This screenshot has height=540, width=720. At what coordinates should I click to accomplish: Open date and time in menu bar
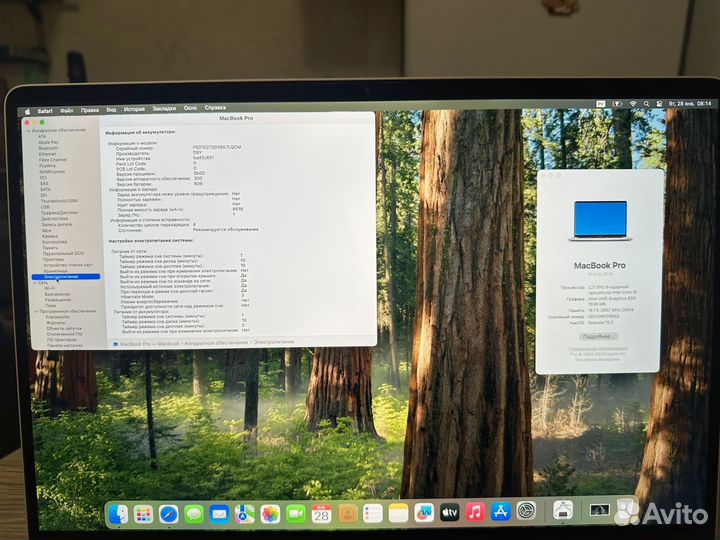click(x=690, y=104)
